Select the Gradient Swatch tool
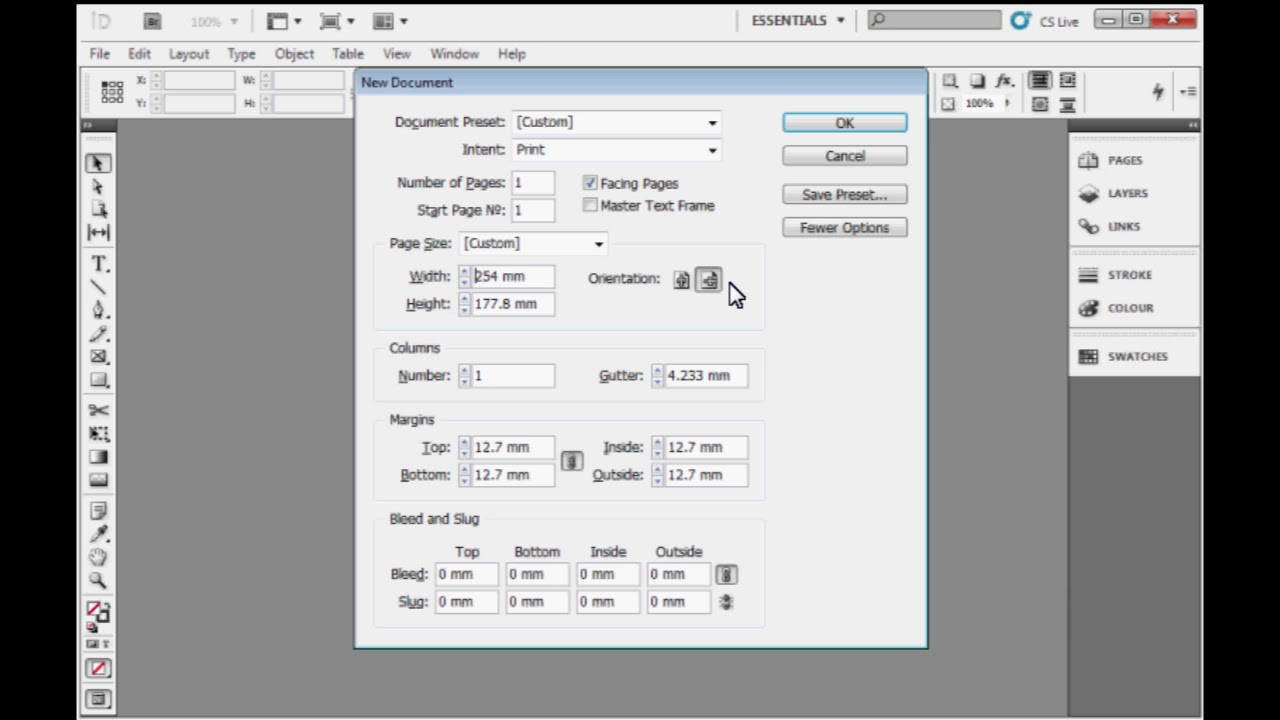This screenshot has width=1280, height=720. tap(98, 457)
